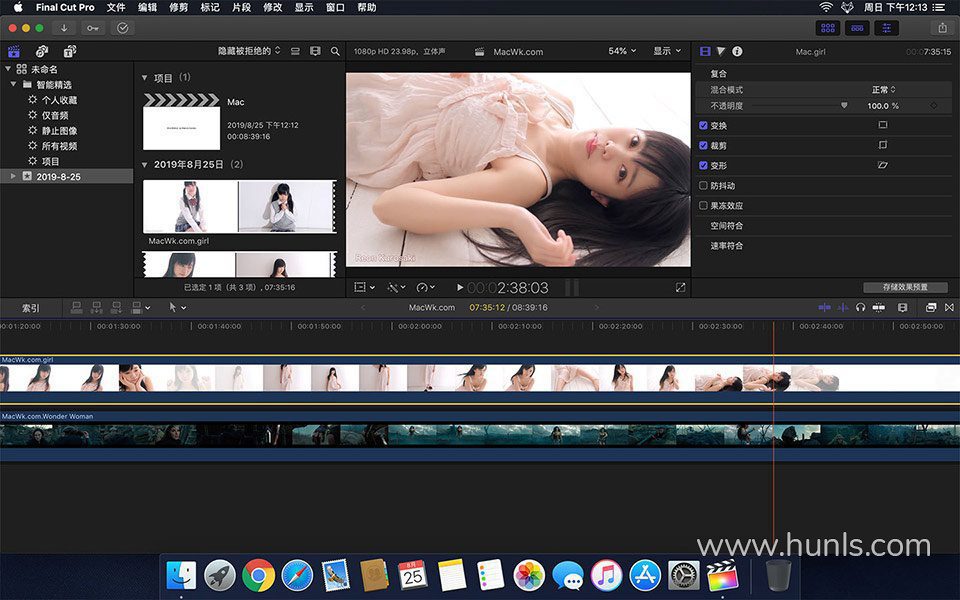Show the effects browser icon
Image resolution: width=960 pixels, height=600 pixels.
point(931,307)
